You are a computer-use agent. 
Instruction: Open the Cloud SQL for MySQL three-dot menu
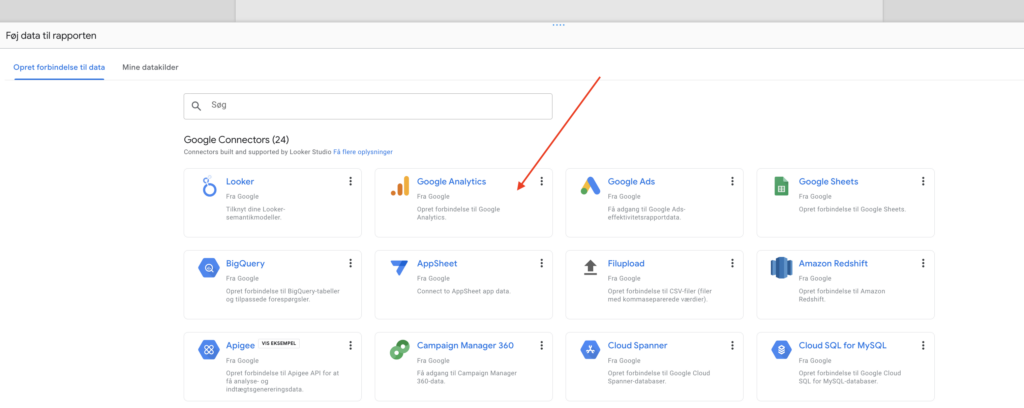click(923, 345)
